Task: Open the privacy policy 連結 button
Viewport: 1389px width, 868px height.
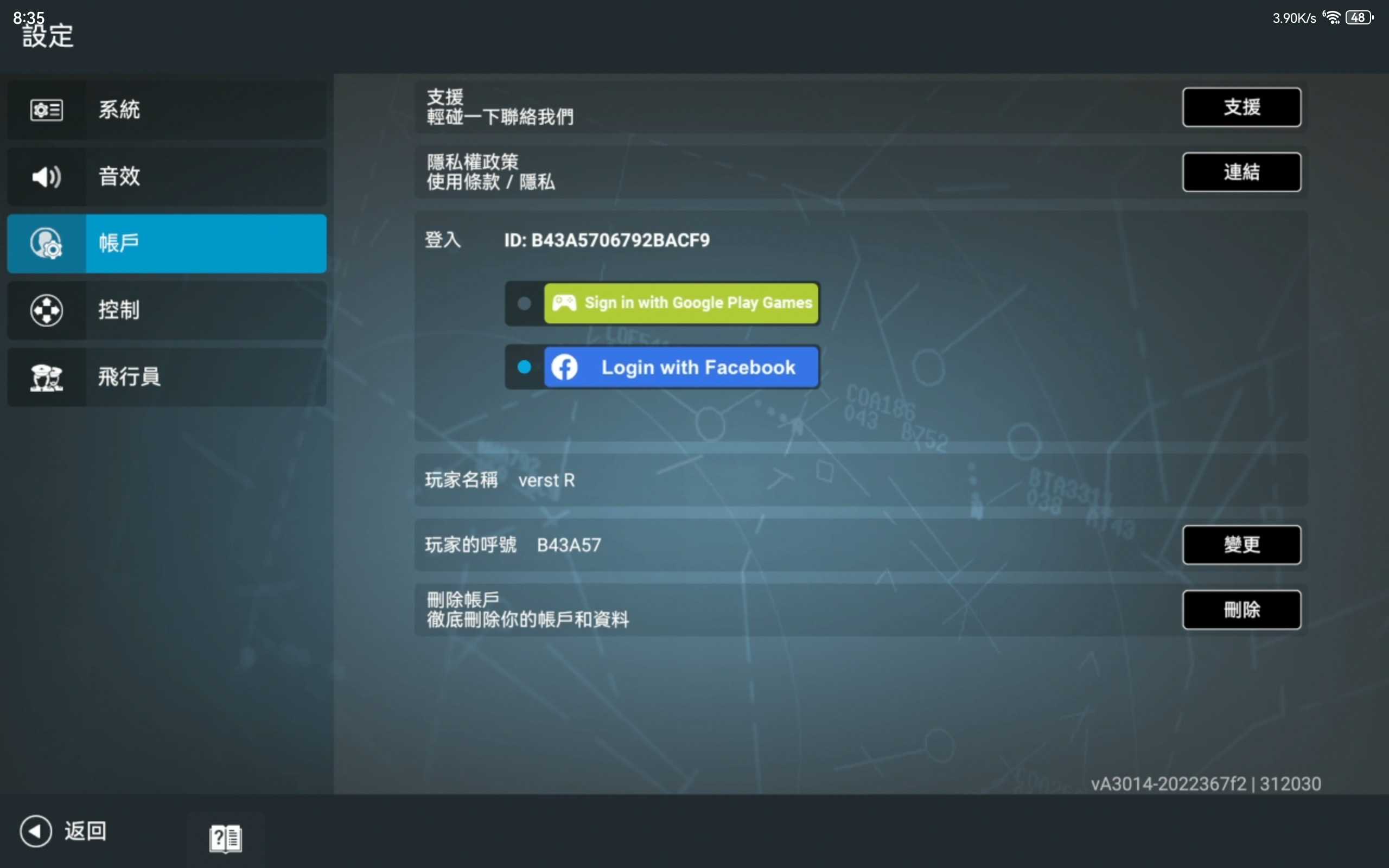Action: (x=1241, y=171)
